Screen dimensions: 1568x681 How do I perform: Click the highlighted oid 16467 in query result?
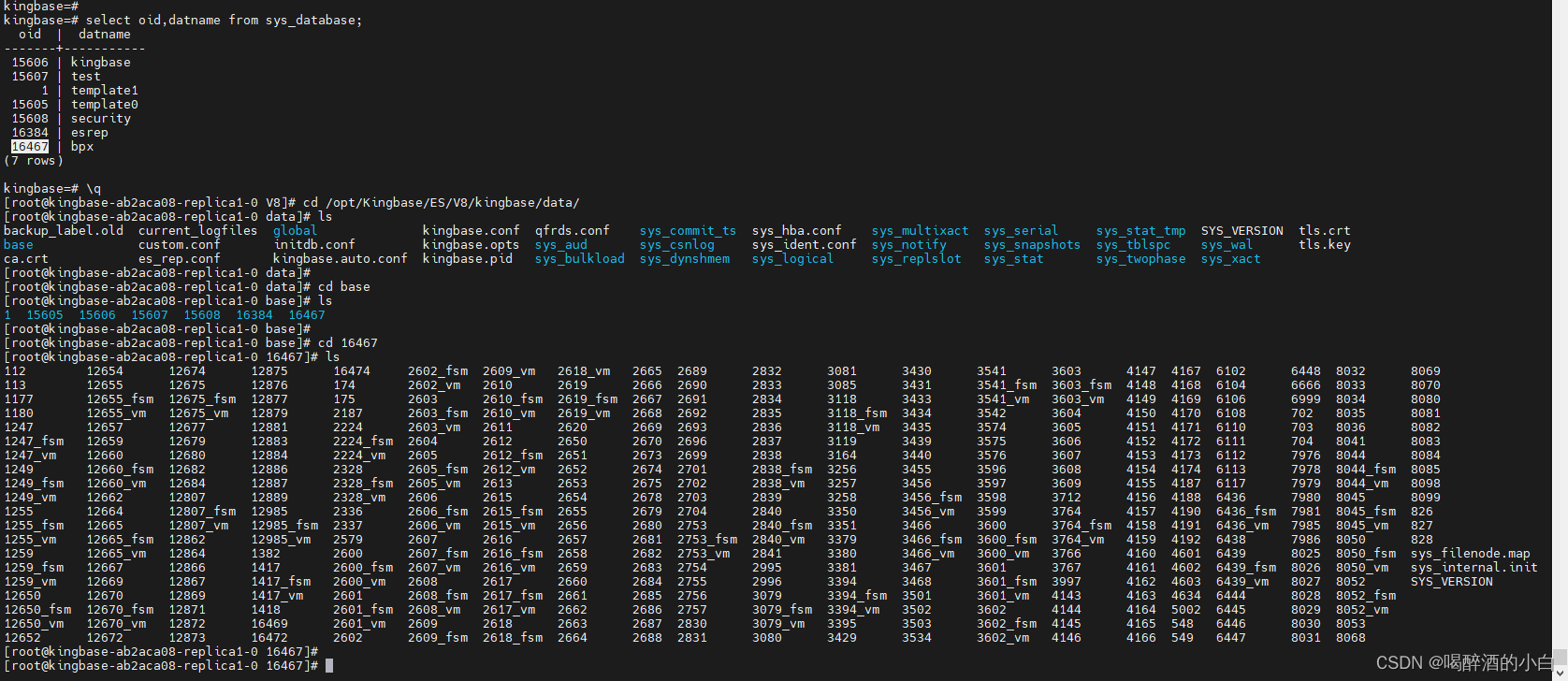[x=30, y=147]
